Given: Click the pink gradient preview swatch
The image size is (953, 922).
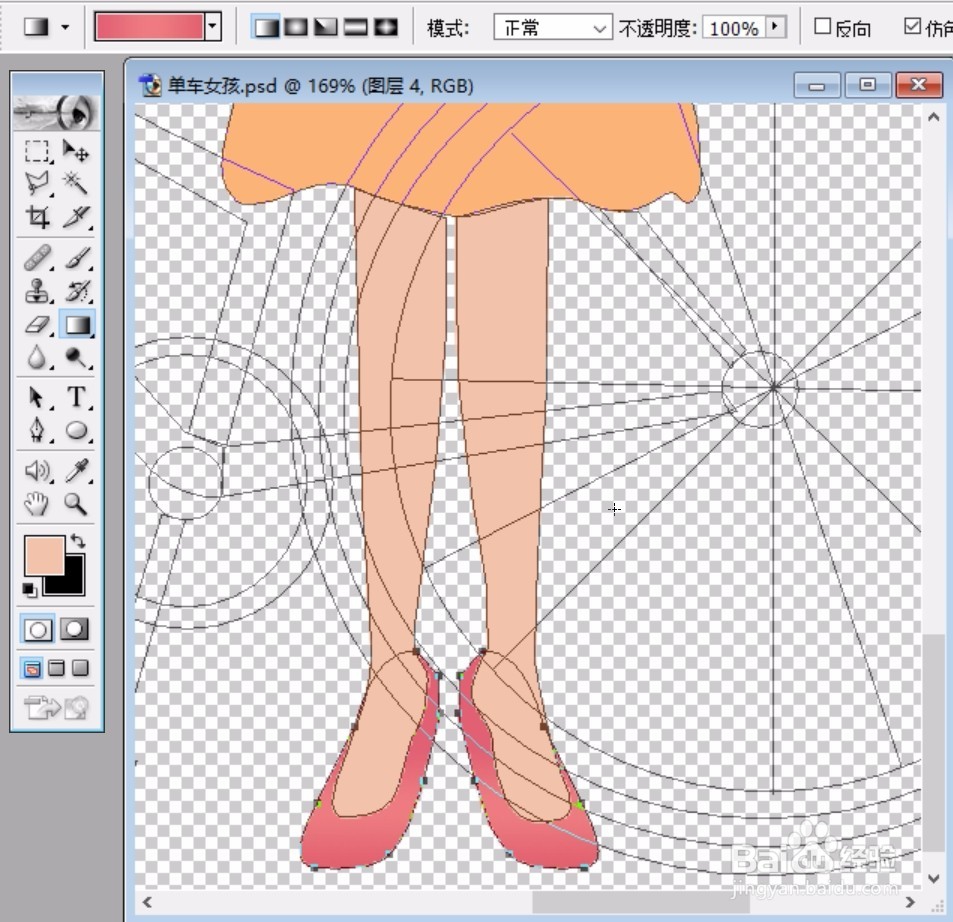Looking at the screenshot, I should pyautogui.click(x=150, y=27).
